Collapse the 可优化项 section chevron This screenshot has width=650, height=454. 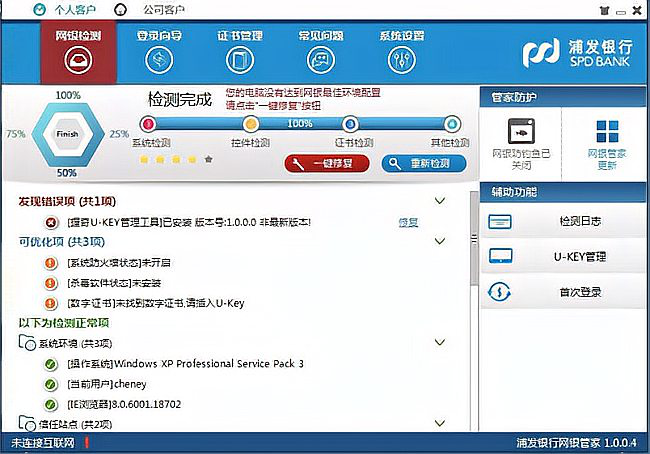[440, 241]
